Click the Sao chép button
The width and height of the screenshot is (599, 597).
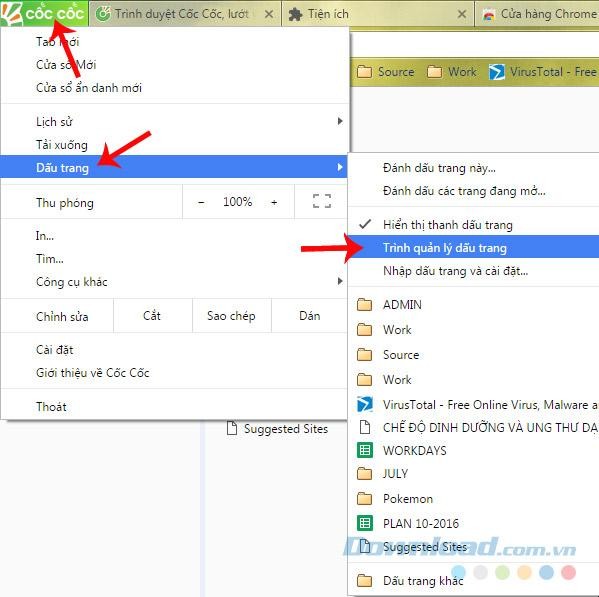[x=232, y=316]
